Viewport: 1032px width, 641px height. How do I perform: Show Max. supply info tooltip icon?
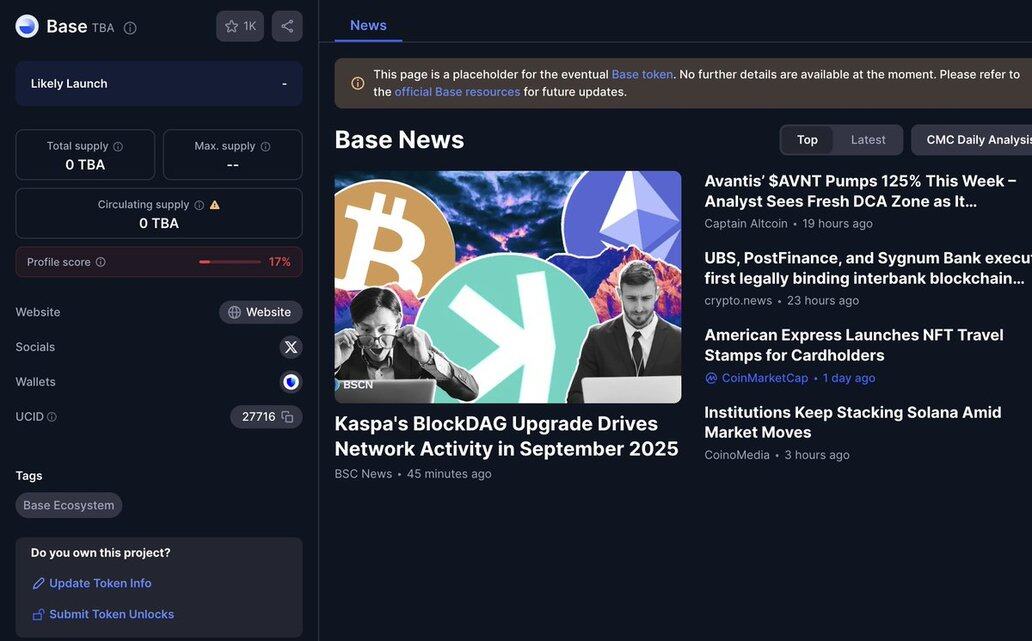tap(265, 146)
